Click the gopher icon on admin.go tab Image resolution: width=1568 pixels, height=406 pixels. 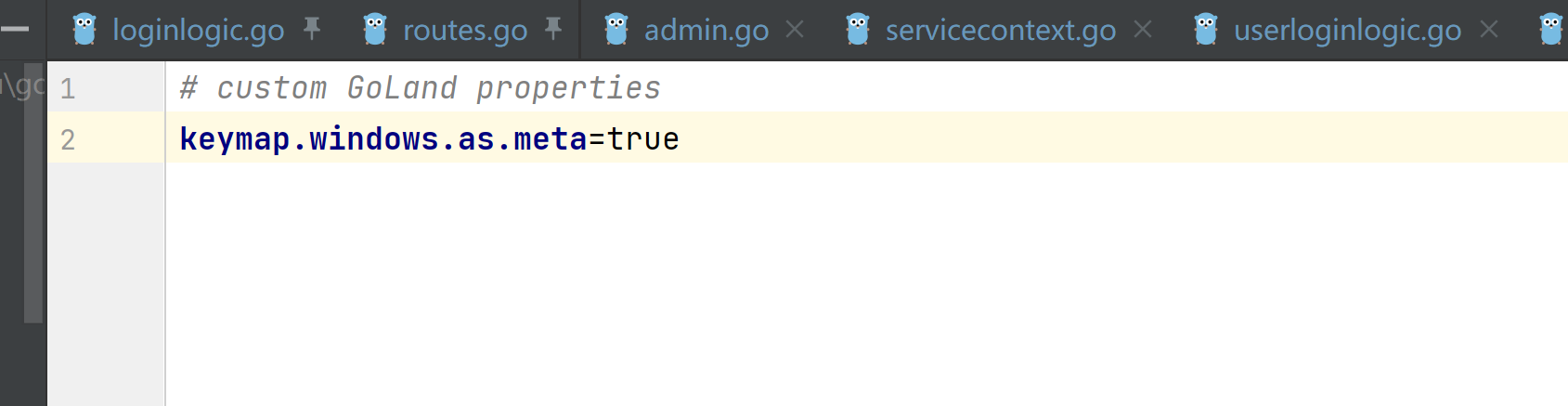pos(616,30)
